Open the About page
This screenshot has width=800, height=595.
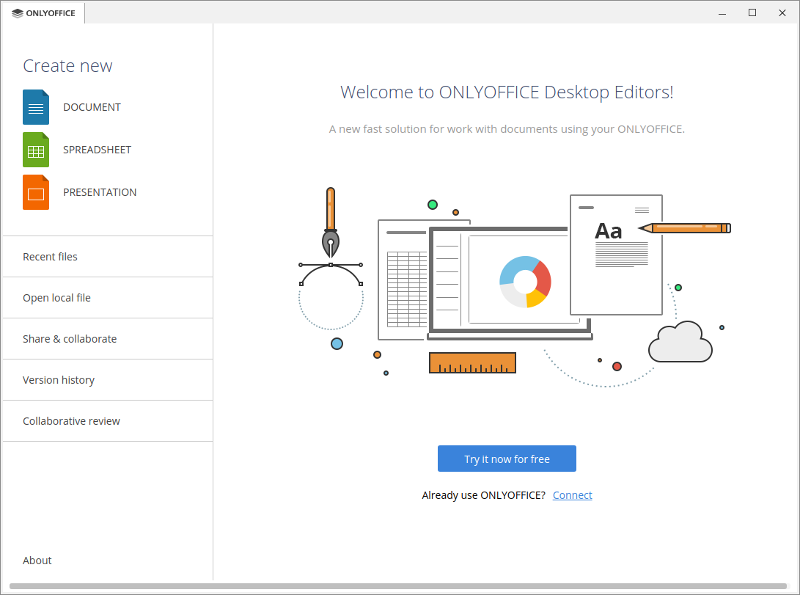tap(37, 560)
